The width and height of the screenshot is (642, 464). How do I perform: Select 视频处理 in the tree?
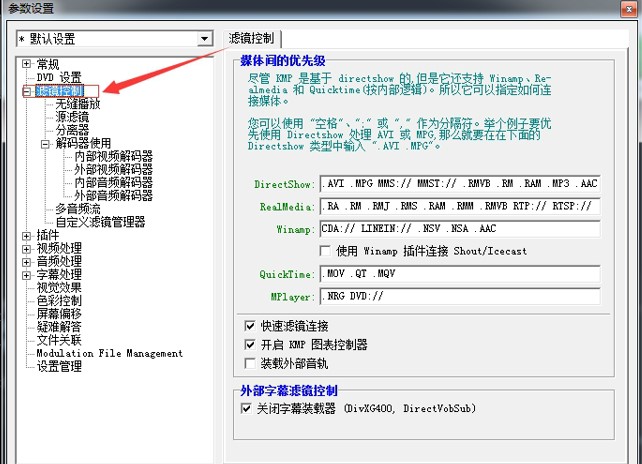(x=59, y=248)
